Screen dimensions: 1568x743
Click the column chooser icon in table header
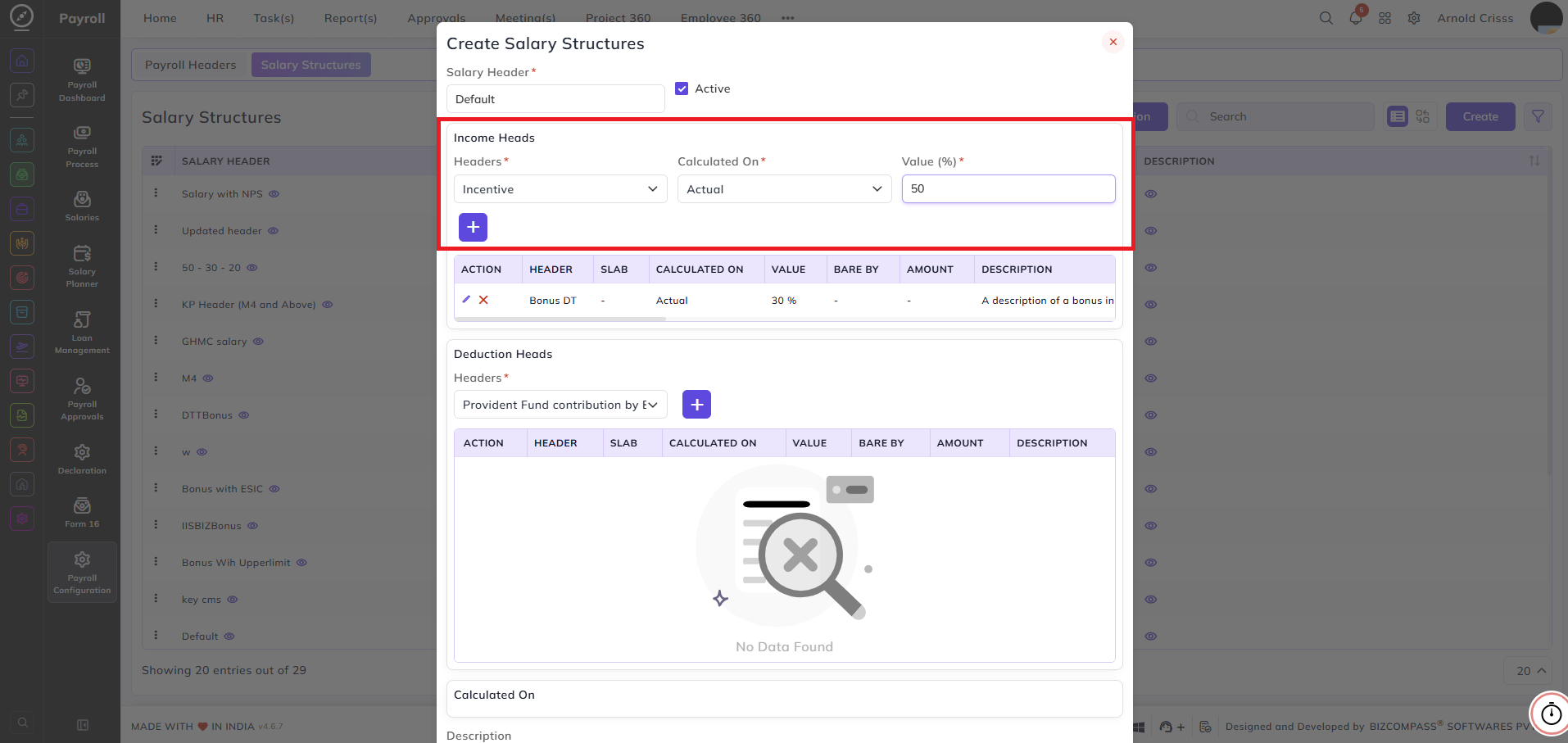coord(156,161)
